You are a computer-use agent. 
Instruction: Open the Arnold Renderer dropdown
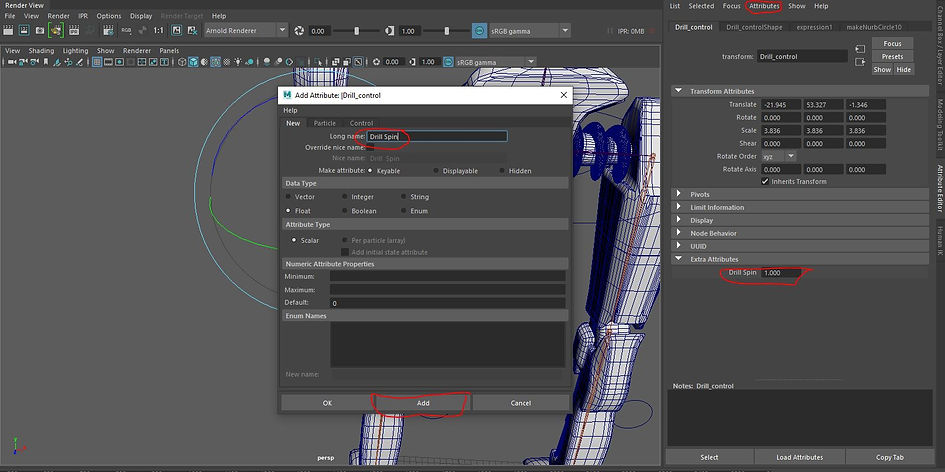[246, 30]
